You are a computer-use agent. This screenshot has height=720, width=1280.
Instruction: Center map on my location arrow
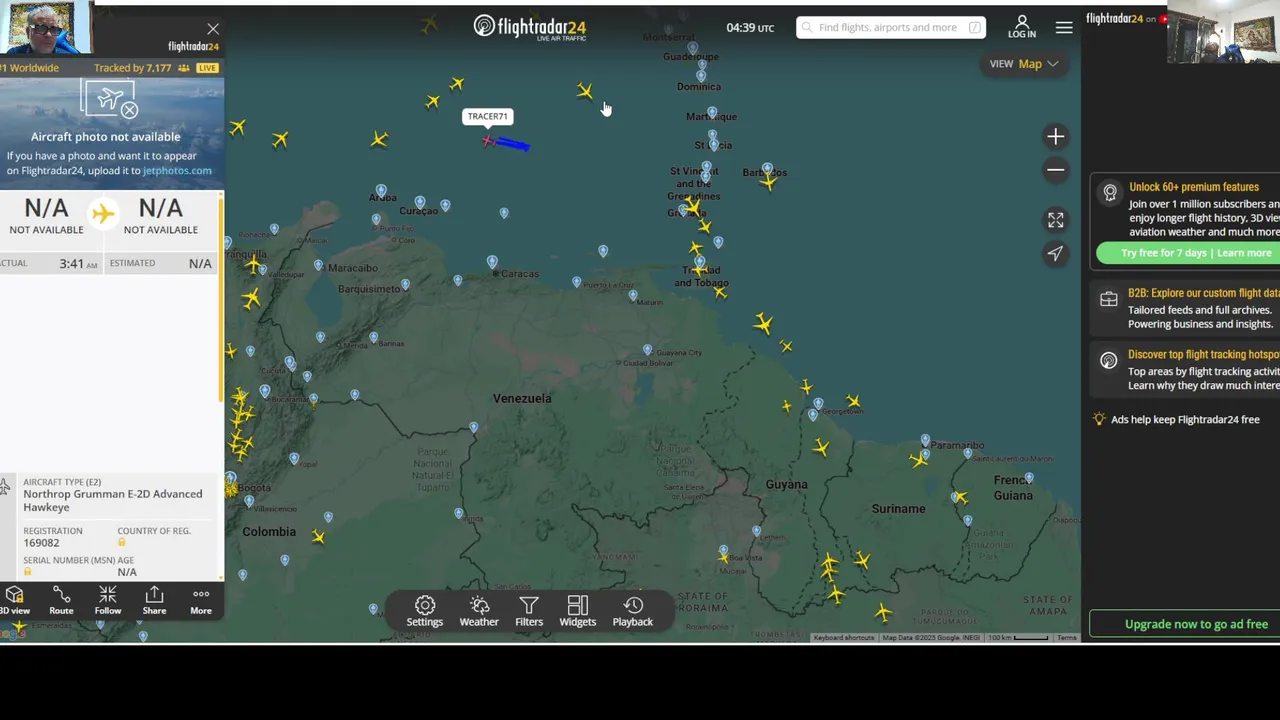click(x=1055, y=254)
